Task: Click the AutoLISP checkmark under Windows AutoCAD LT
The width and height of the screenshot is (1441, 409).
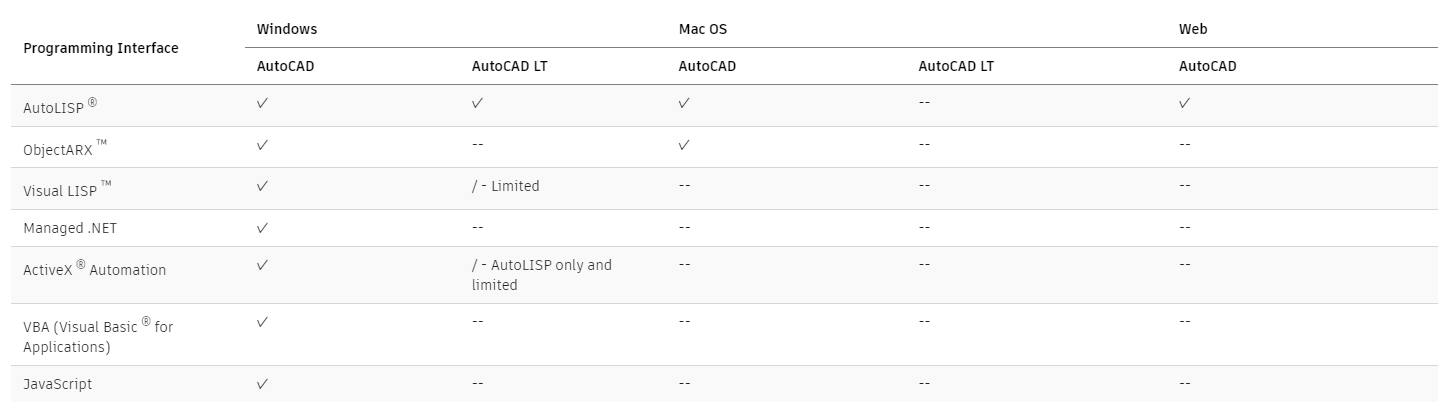Action: click(478, 102)
